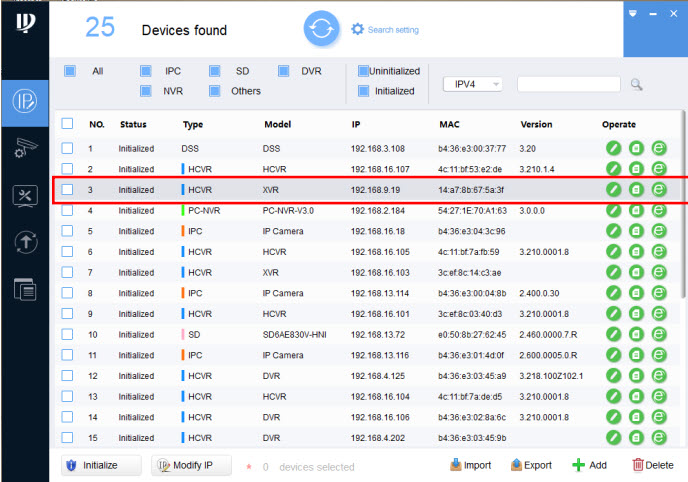Edit device row 1 DSS pencil icon
Screen dimensions: 688x482
(x=613, y=148)
